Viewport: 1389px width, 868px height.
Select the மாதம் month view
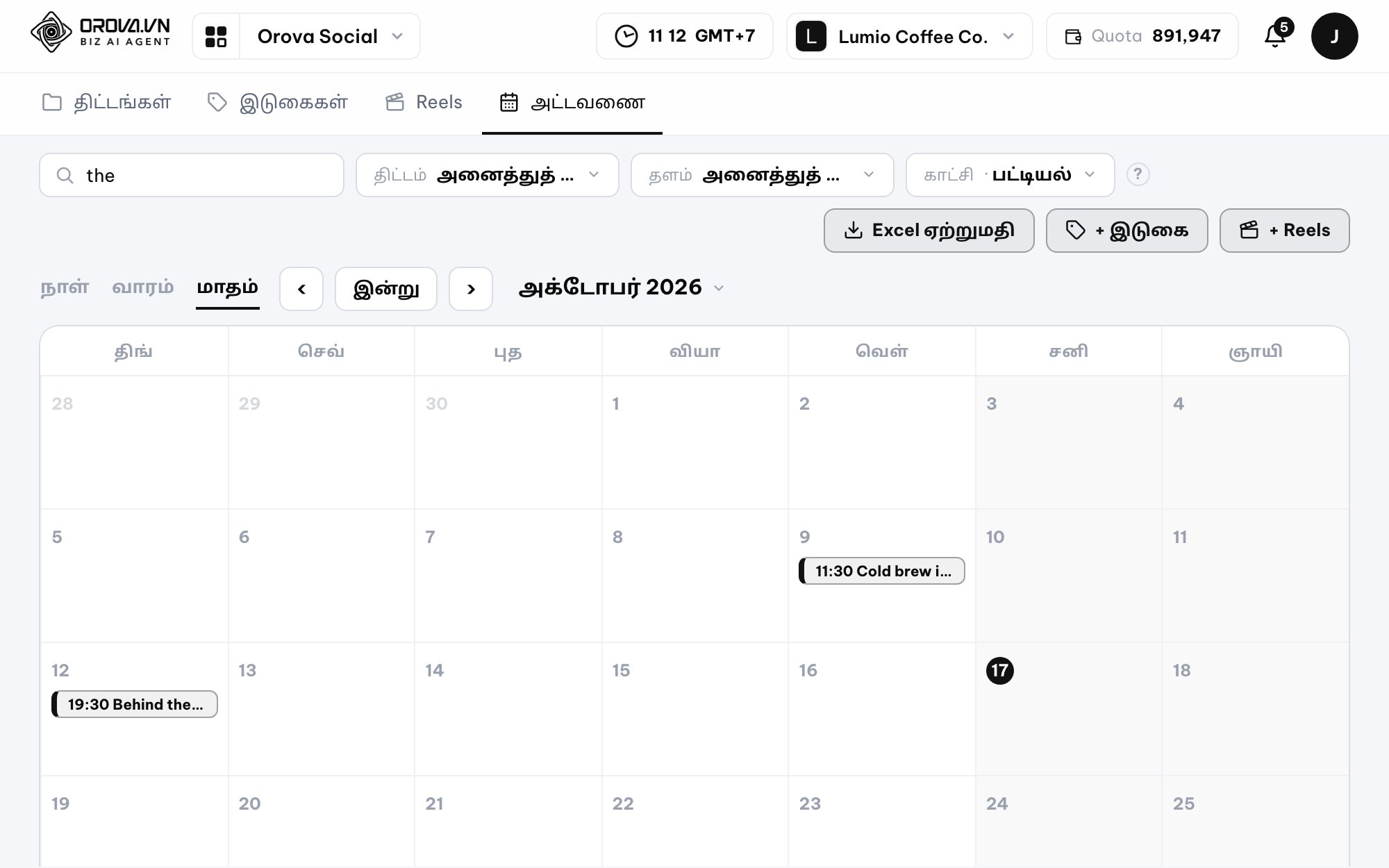coord(228,287)
